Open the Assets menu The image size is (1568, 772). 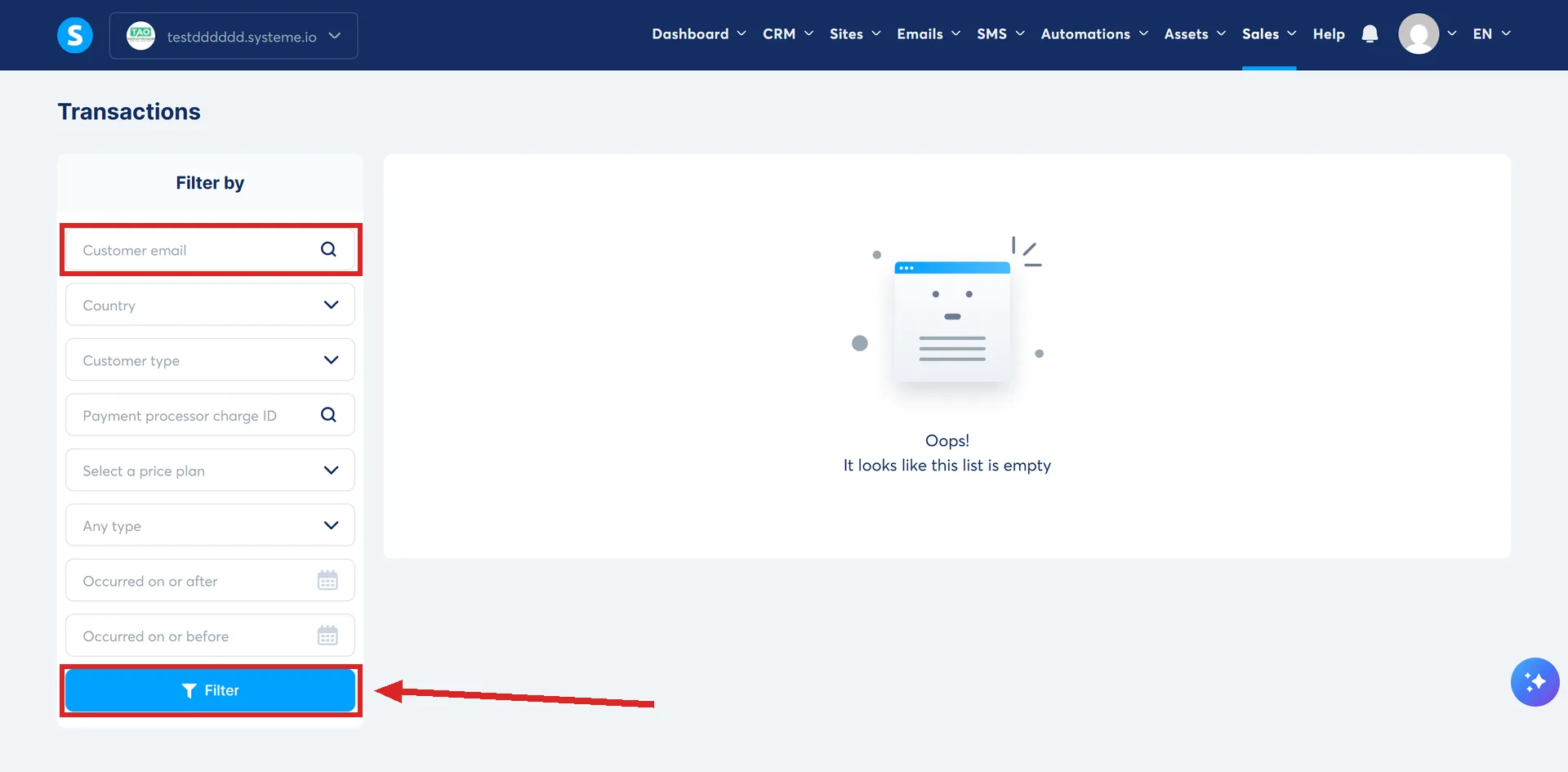(1195, 33)
